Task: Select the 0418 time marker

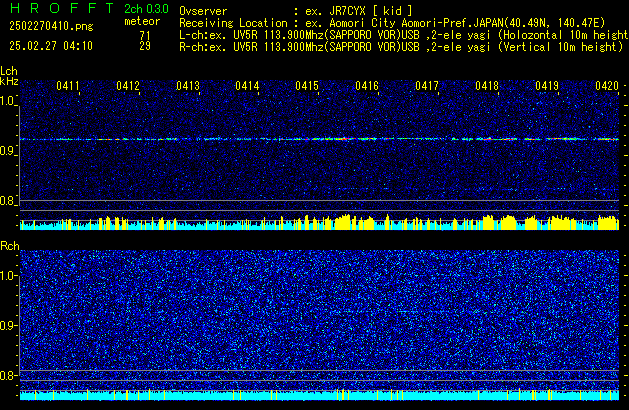Action: coord(487,86)
